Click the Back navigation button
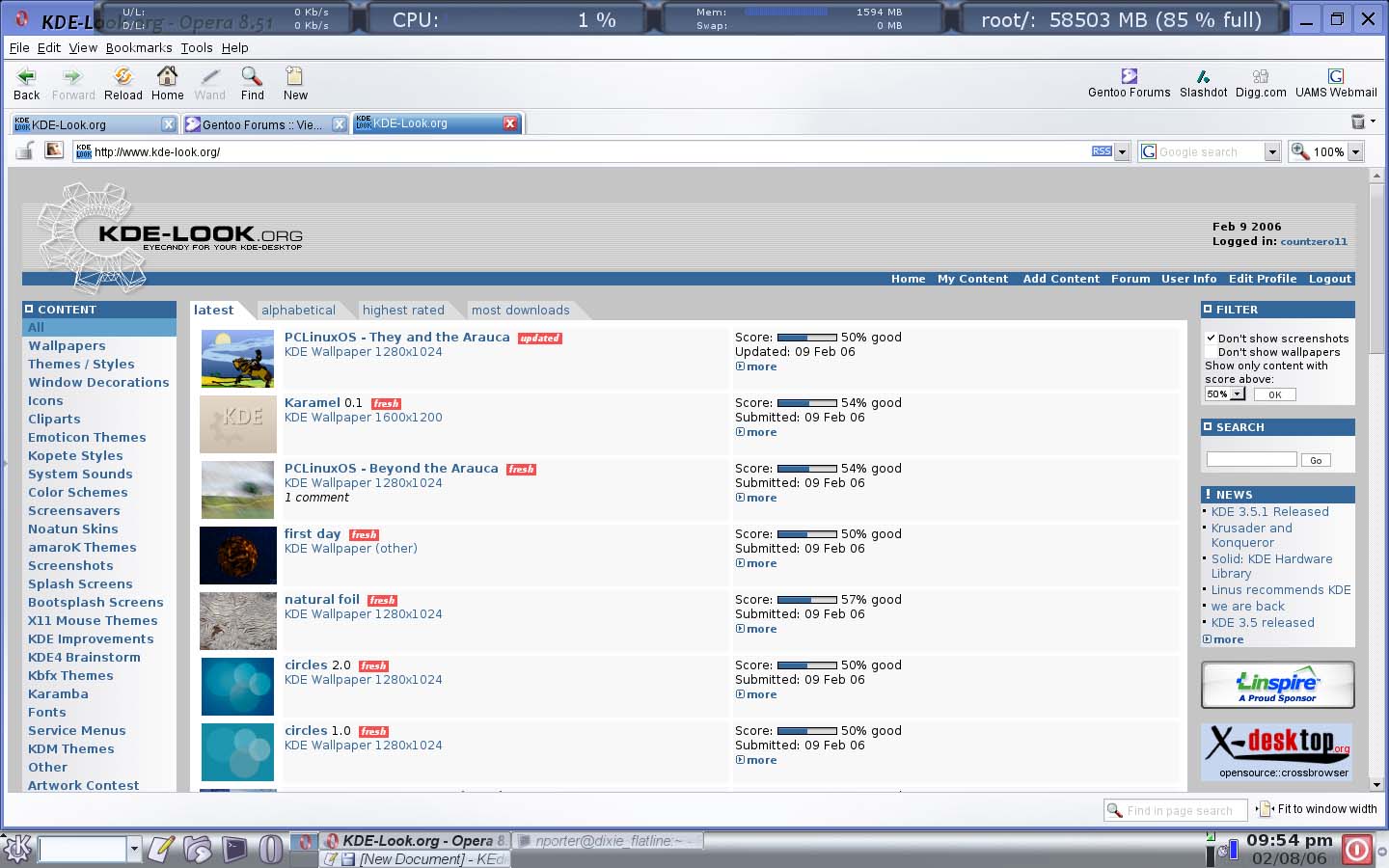Screen dimensions: 1389x868 coord(27,84)
